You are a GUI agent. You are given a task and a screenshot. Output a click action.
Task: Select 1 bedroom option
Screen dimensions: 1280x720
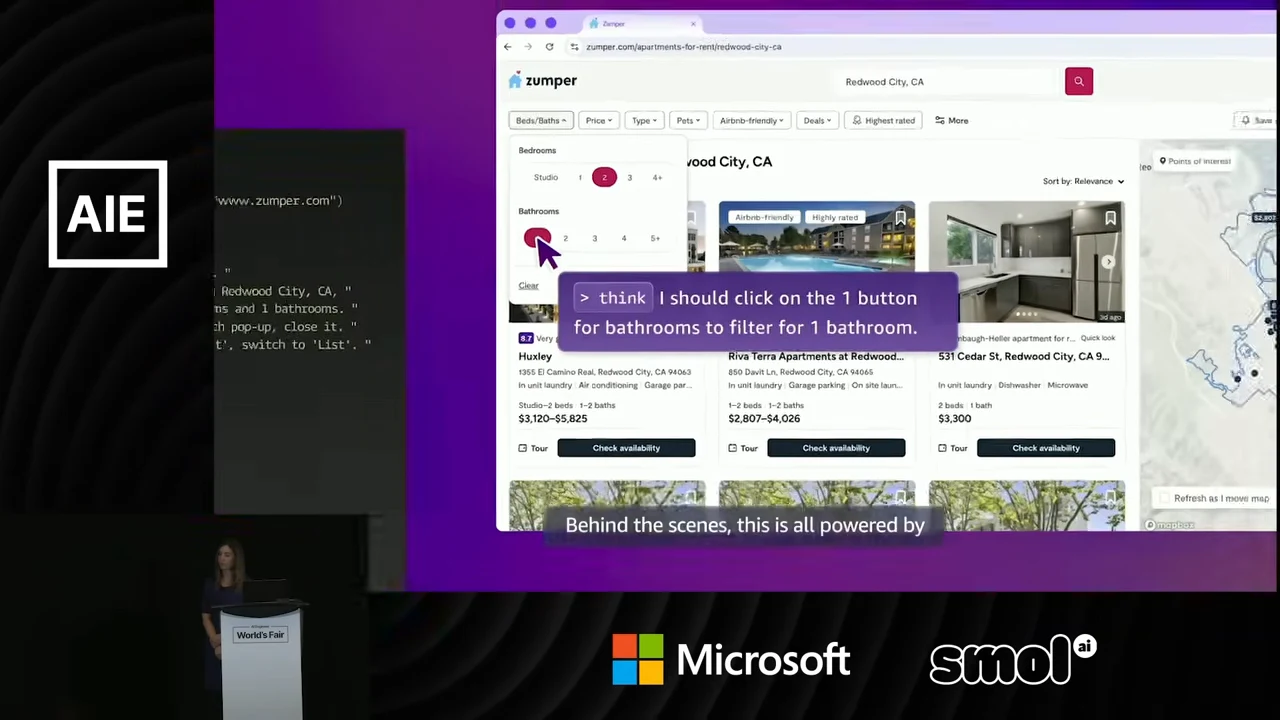tap(580, 177)
